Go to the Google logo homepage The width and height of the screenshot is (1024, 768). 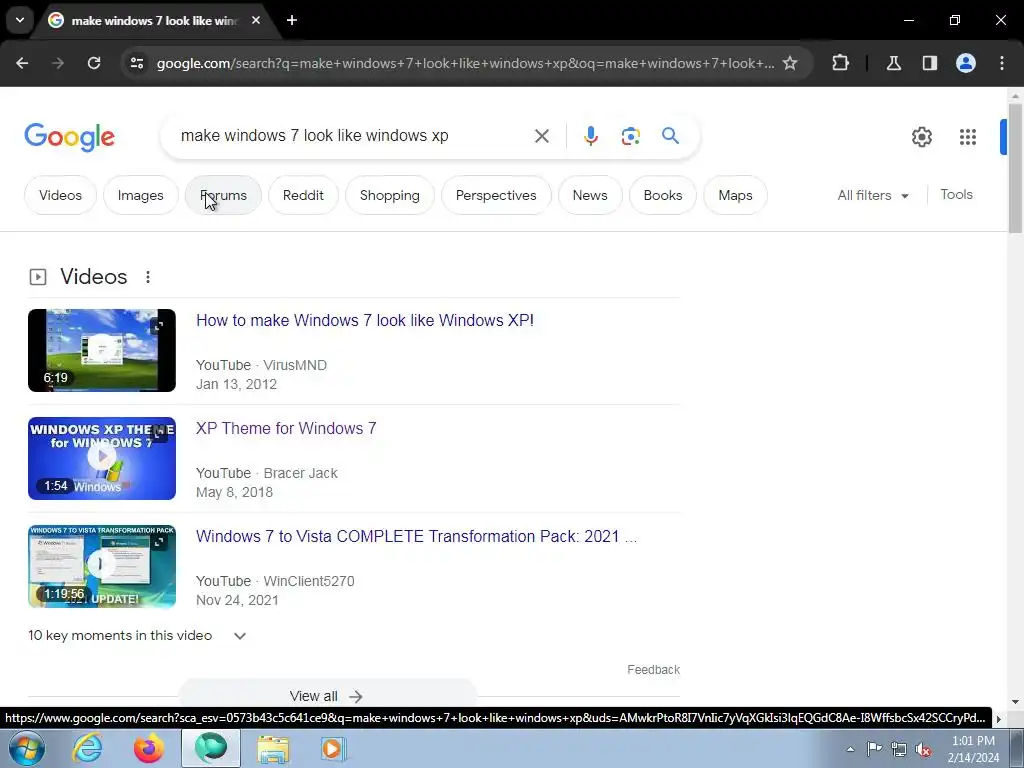69,136
